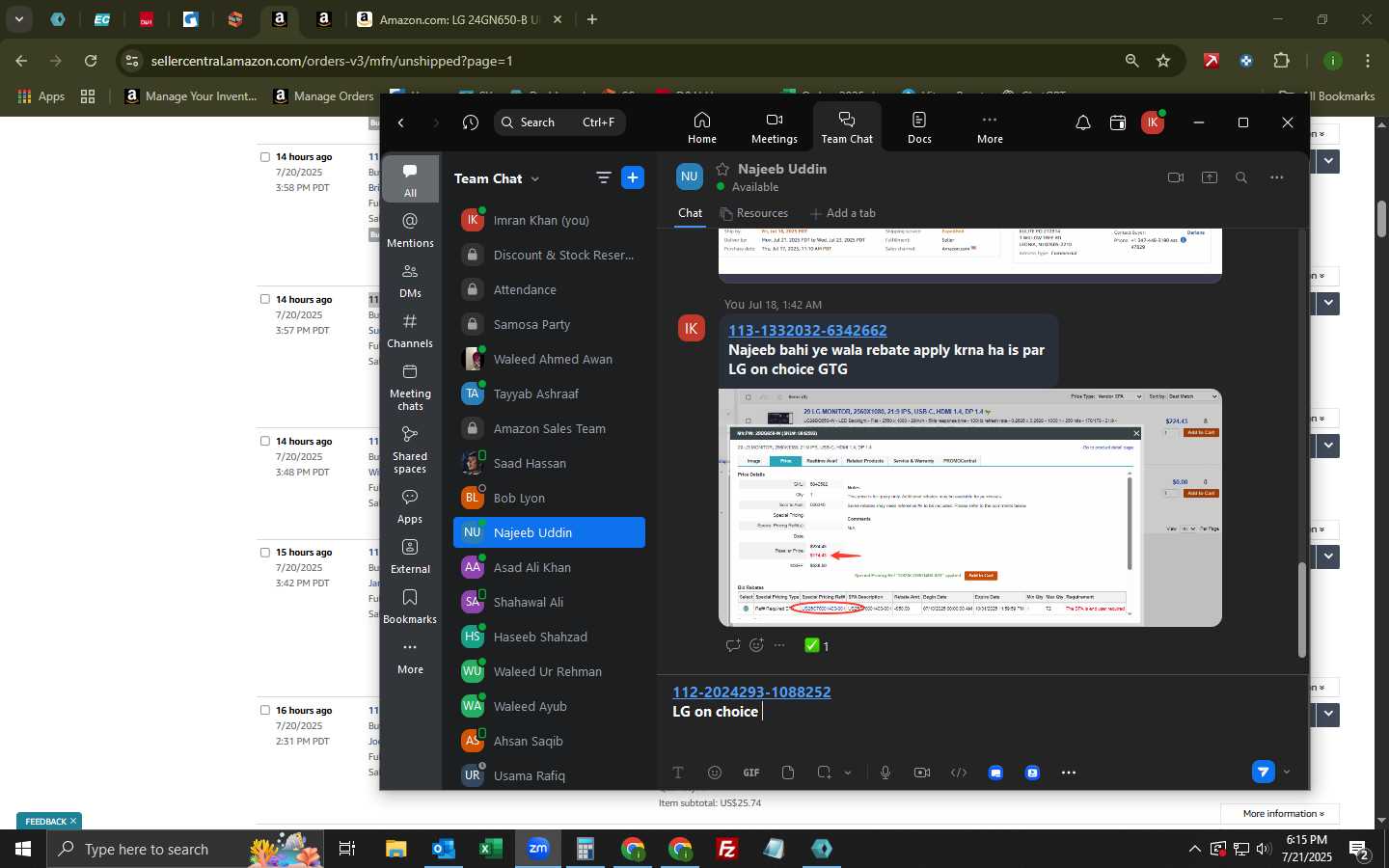Open Channels in Zoom sidebar
The width and height of the screenshot is (1389, 868).
click(410, 331)
